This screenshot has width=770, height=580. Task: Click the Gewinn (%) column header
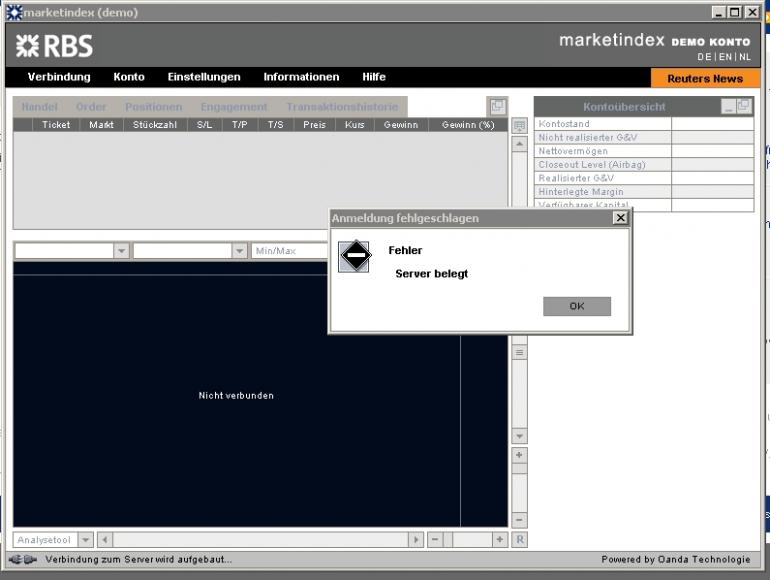tap(468, 125)
